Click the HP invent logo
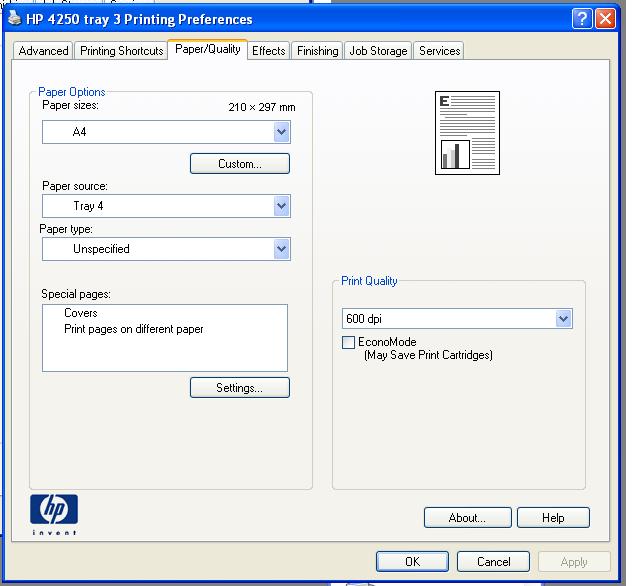The width and height of the screenshot is (640, 586). coord(54,514)
